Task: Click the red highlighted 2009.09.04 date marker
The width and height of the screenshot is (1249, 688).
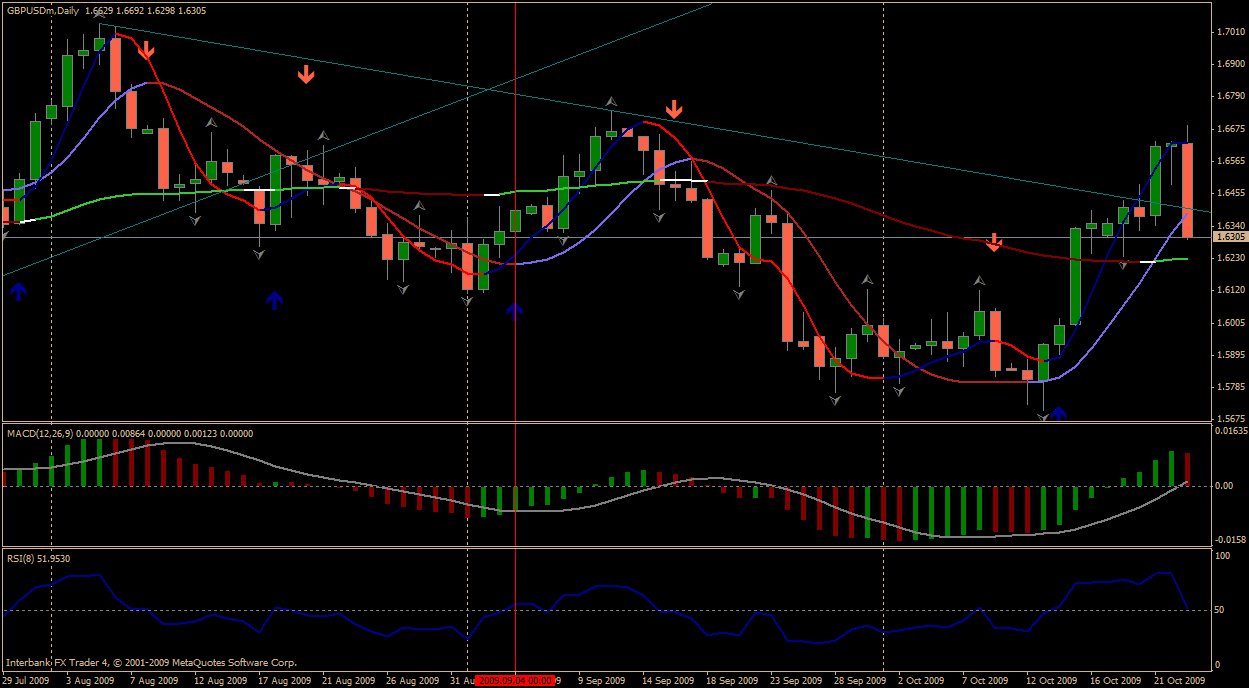Action: tap(515, 680)
